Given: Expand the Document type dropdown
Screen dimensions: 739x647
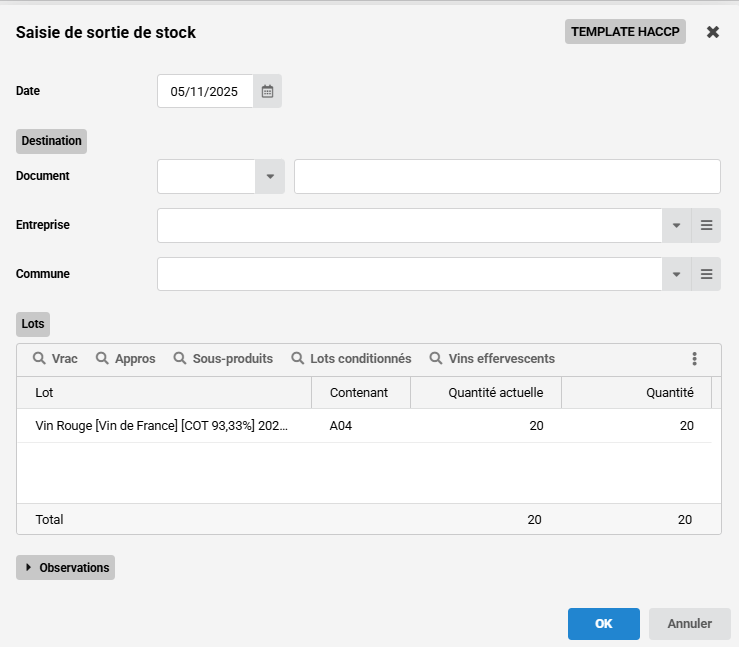Looking at the screenshot, I should 269,177.
